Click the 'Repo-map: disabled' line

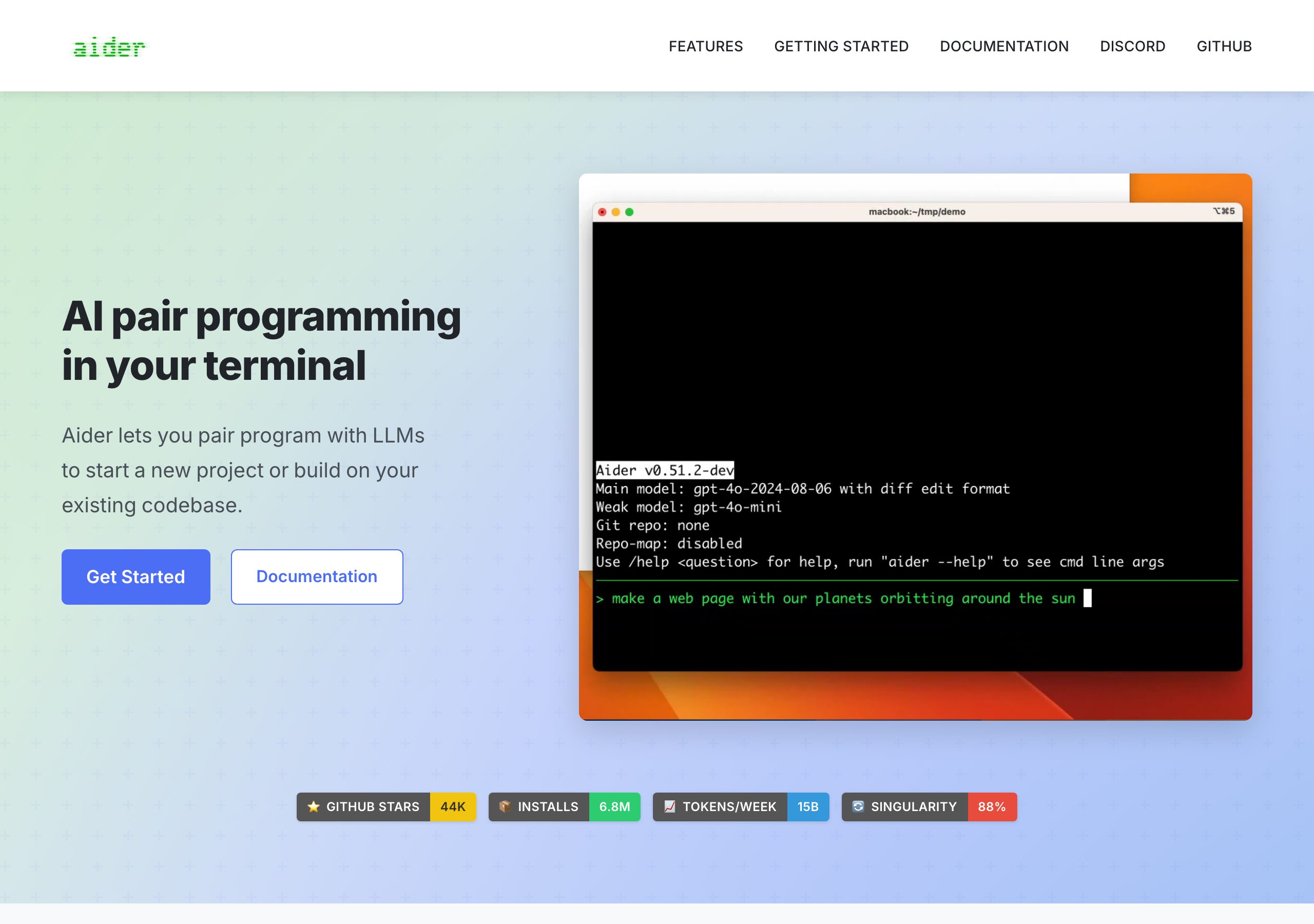tap(668, 543)
